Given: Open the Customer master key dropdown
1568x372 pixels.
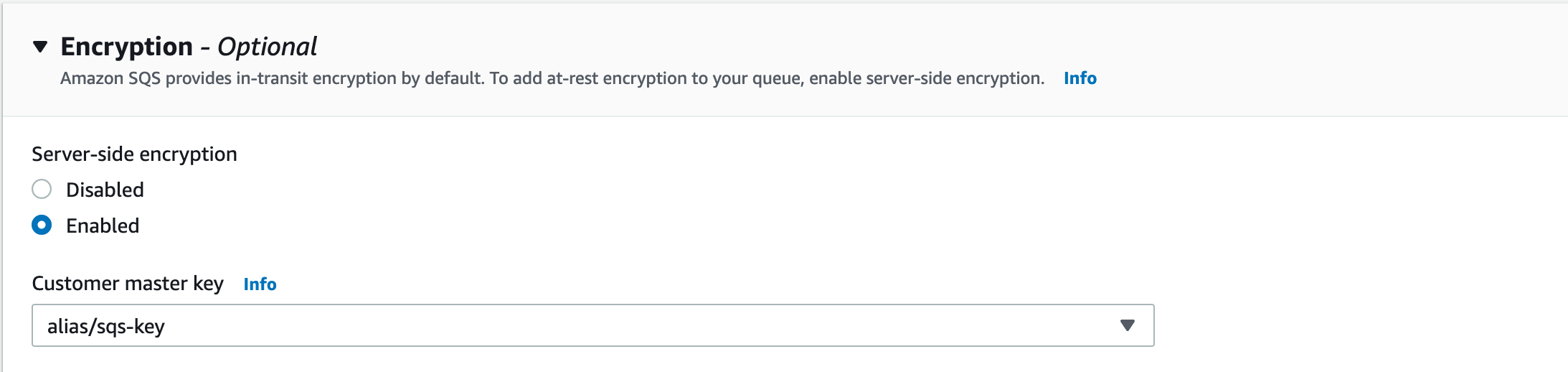Looking at the screenshot, I should tap(592, 326).
